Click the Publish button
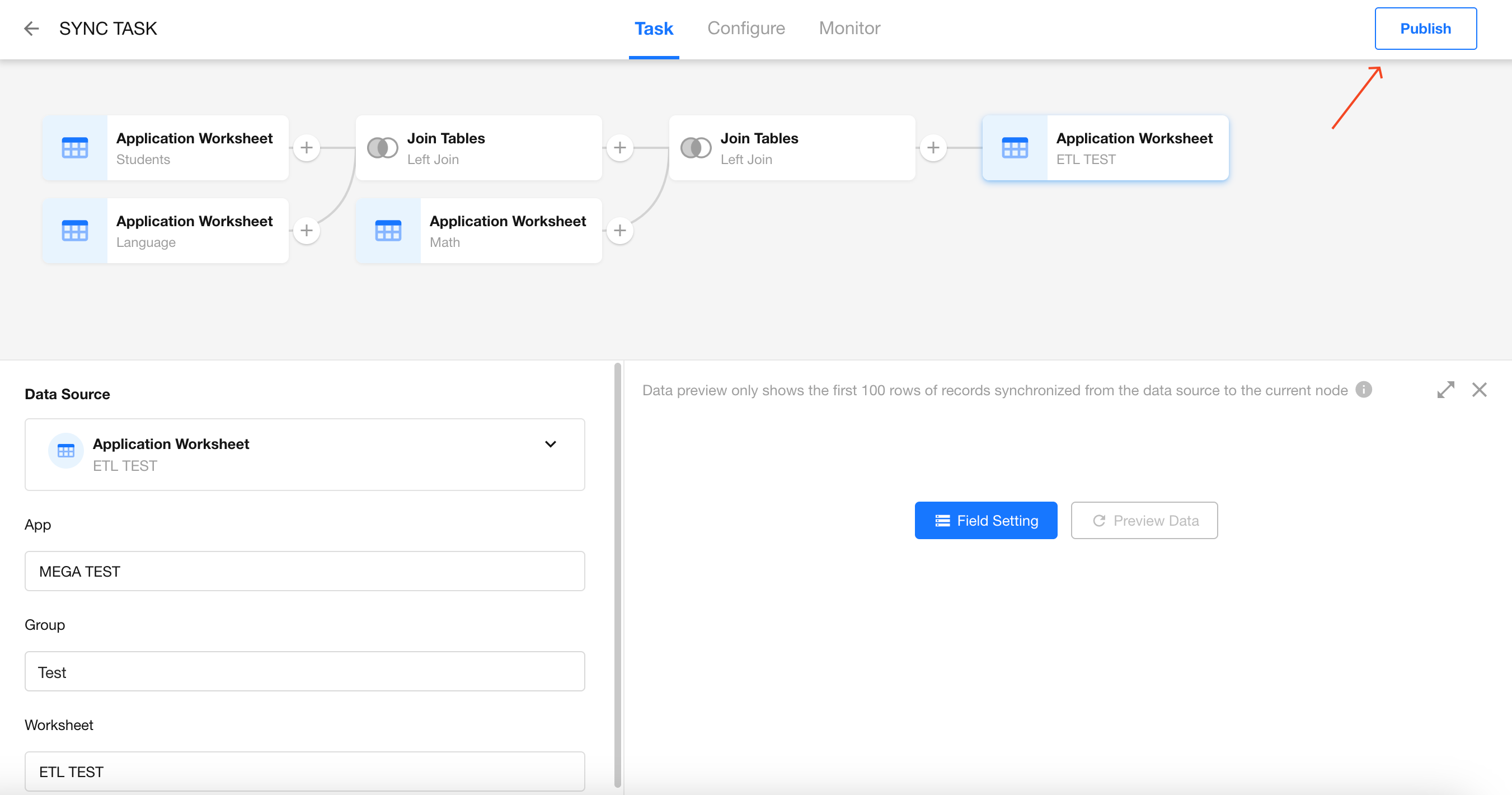The height and width of the screenshot is (795, 1512). (x=1425, y=29)
